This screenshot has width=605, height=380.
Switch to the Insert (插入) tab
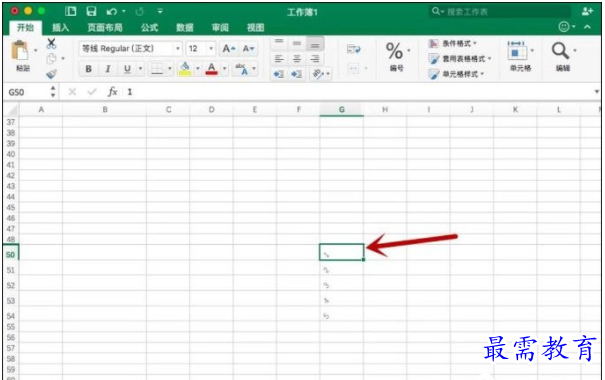[61, 27]
